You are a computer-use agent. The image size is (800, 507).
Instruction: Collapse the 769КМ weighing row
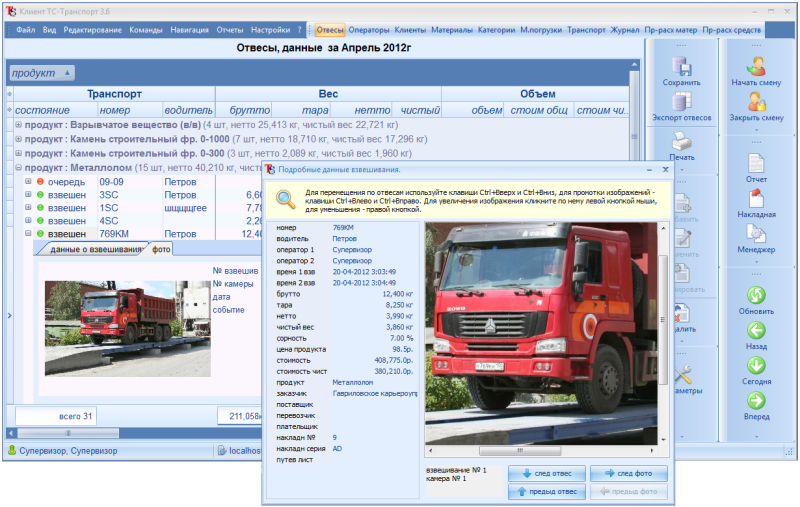click(x=29, y=233)
